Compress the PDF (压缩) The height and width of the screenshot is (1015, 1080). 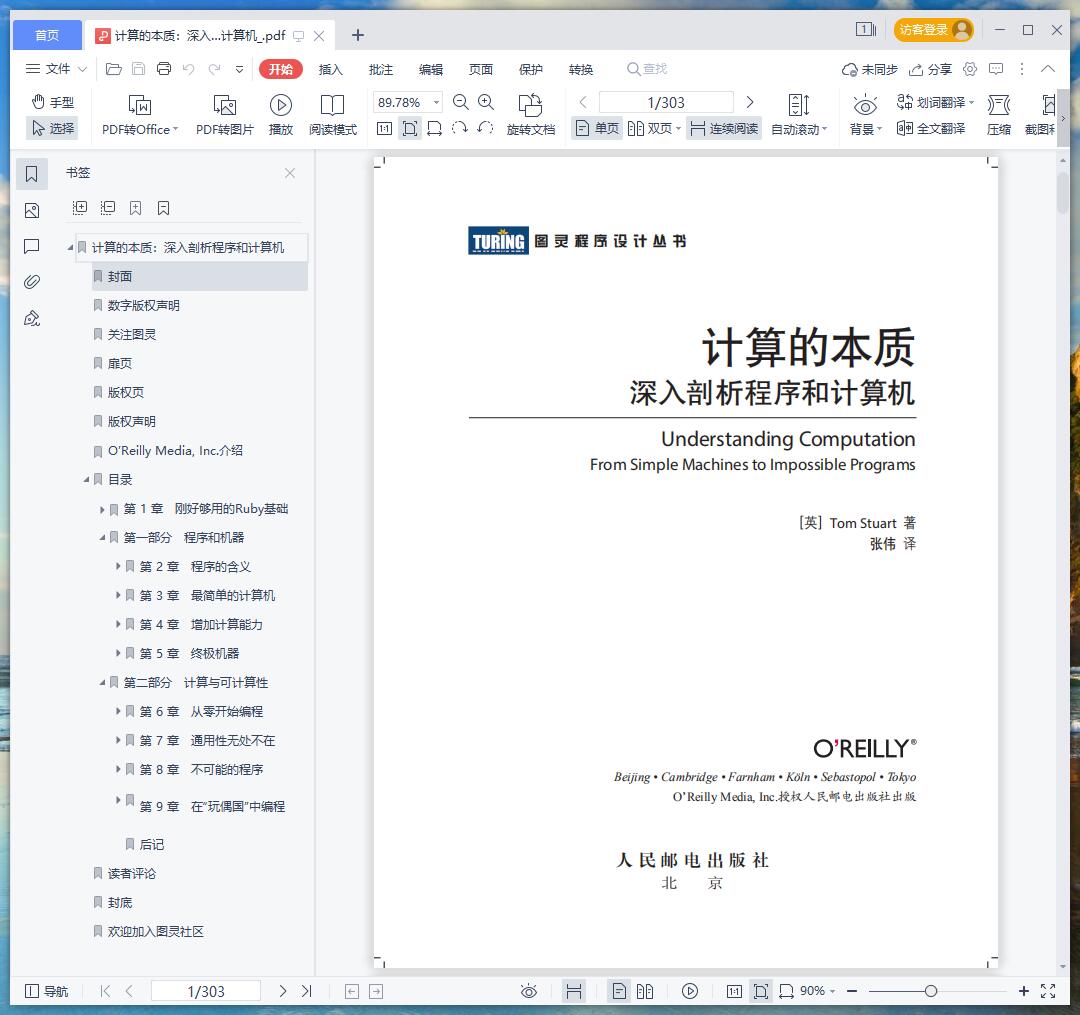[x=999, y=114]
